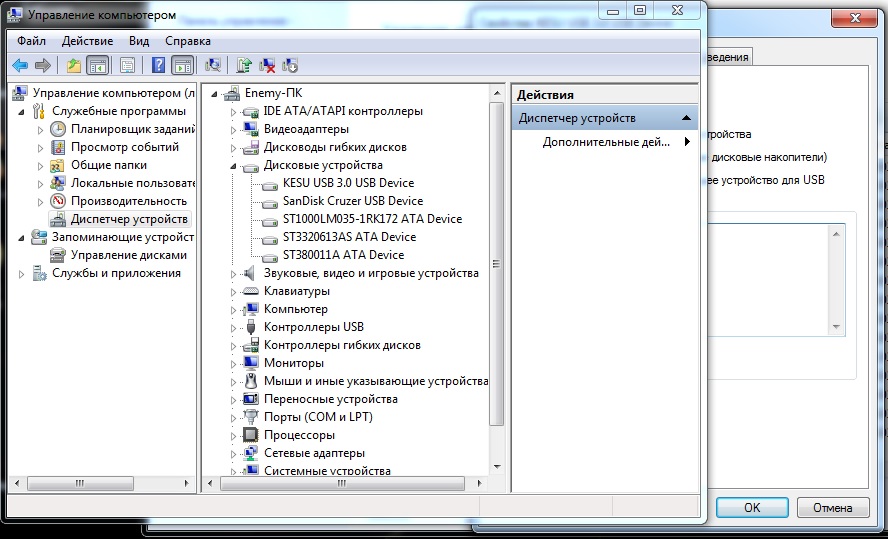The height and width of the screenshot is (539, 888).
Task: Expand the Видеоадаптеры category
Action: [233, 130]
